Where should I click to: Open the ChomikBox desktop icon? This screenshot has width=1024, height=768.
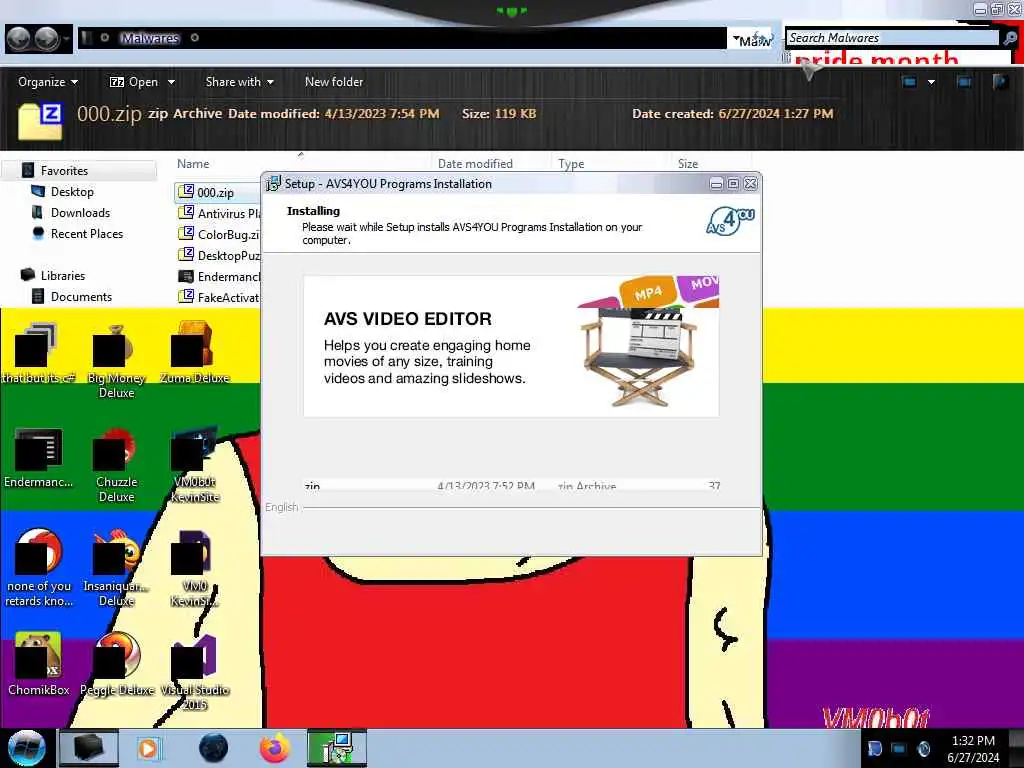38,664
